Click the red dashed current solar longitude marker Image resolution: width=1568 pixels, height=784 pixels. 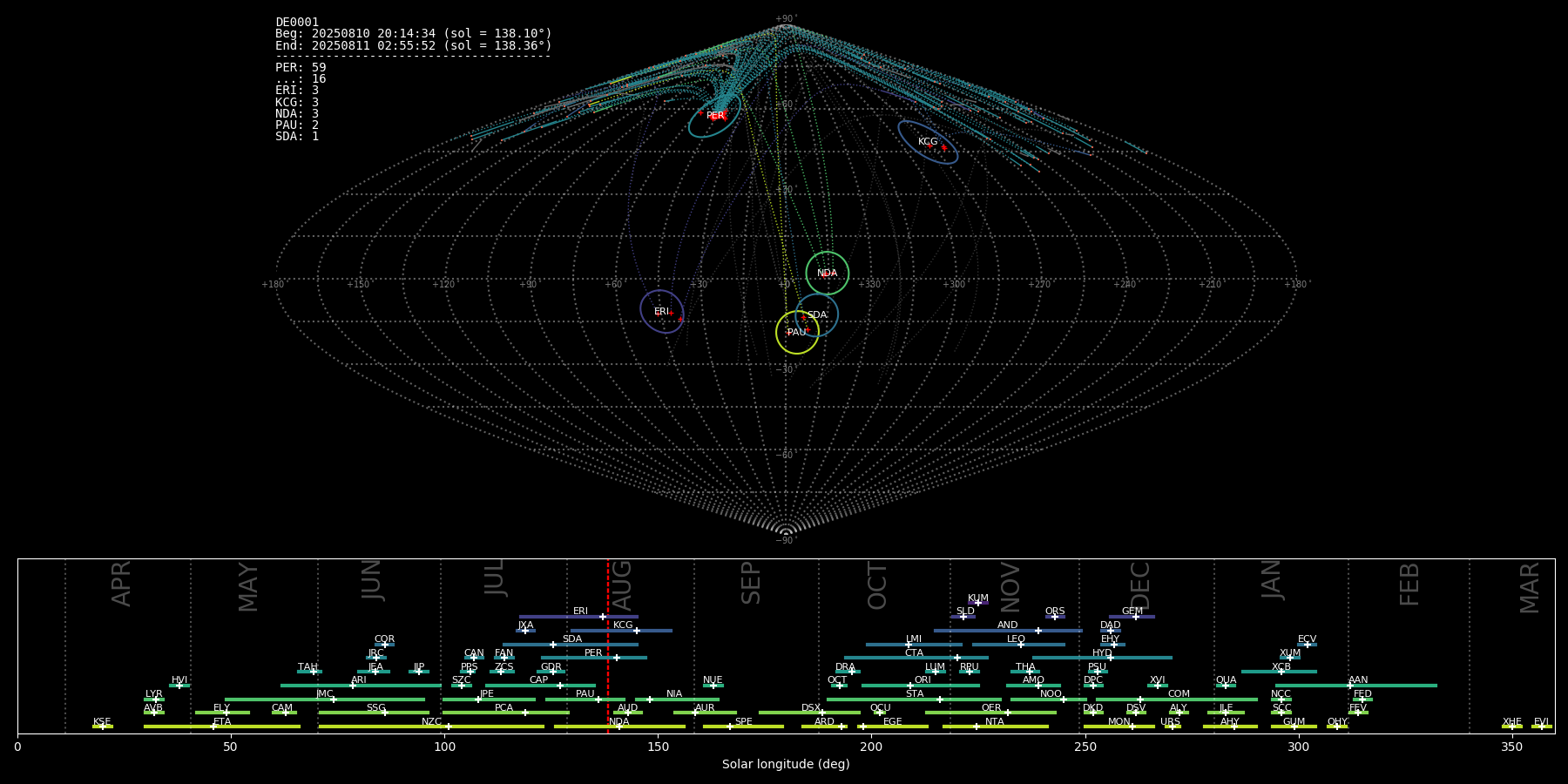(x=608, y=645)
